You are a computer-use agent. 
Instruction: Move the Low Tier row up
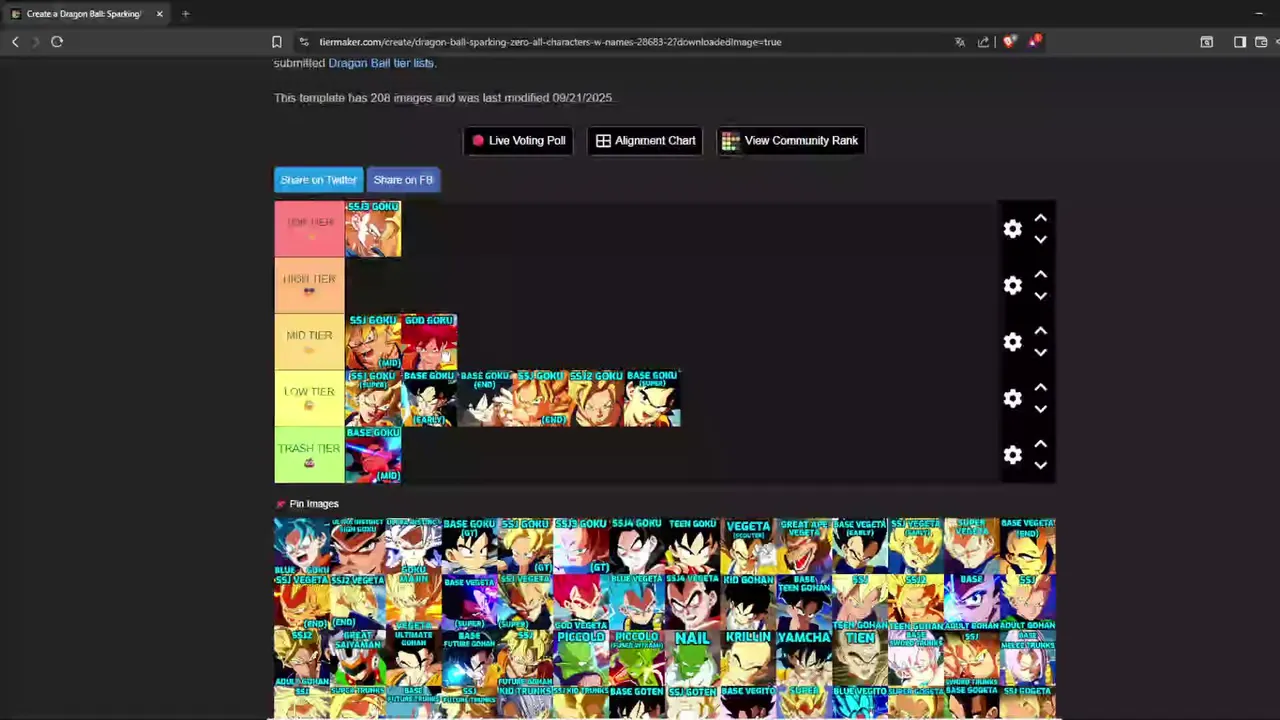point(1041,387)
